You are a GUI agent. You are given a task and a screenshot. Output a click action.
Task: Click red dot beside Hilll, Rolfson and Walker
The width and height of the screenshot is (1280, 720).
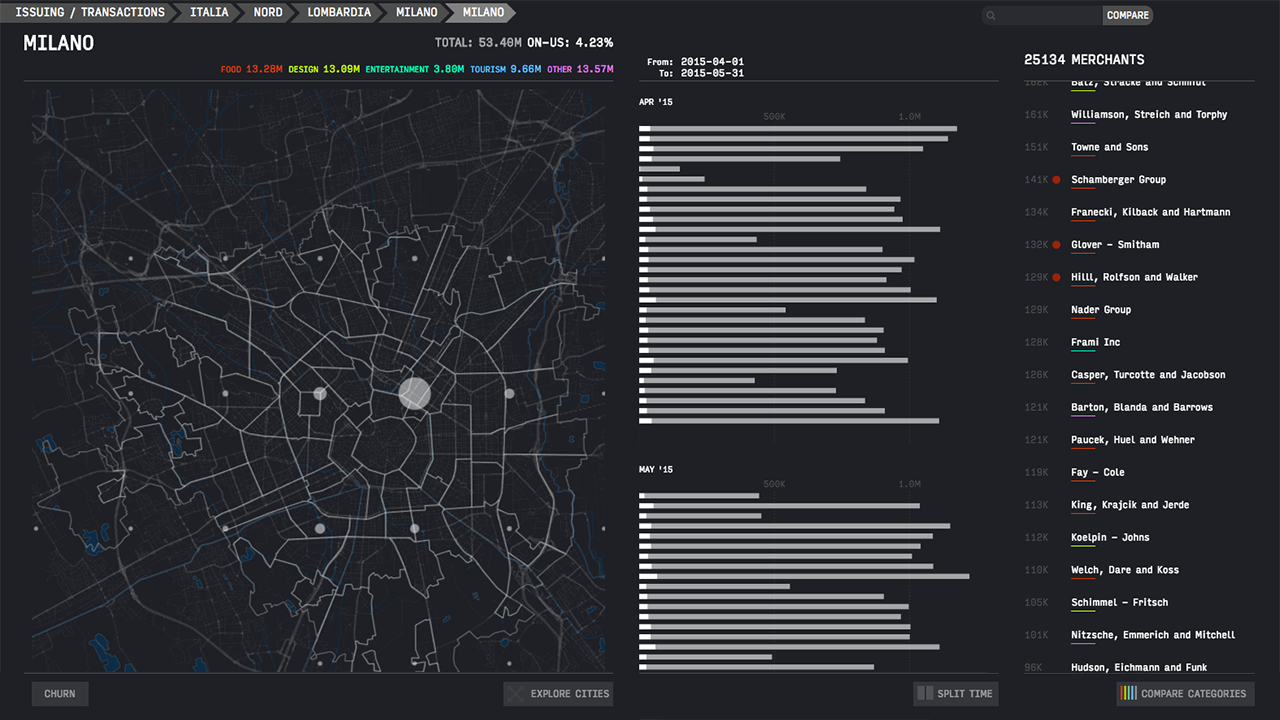coord(1056,277)
